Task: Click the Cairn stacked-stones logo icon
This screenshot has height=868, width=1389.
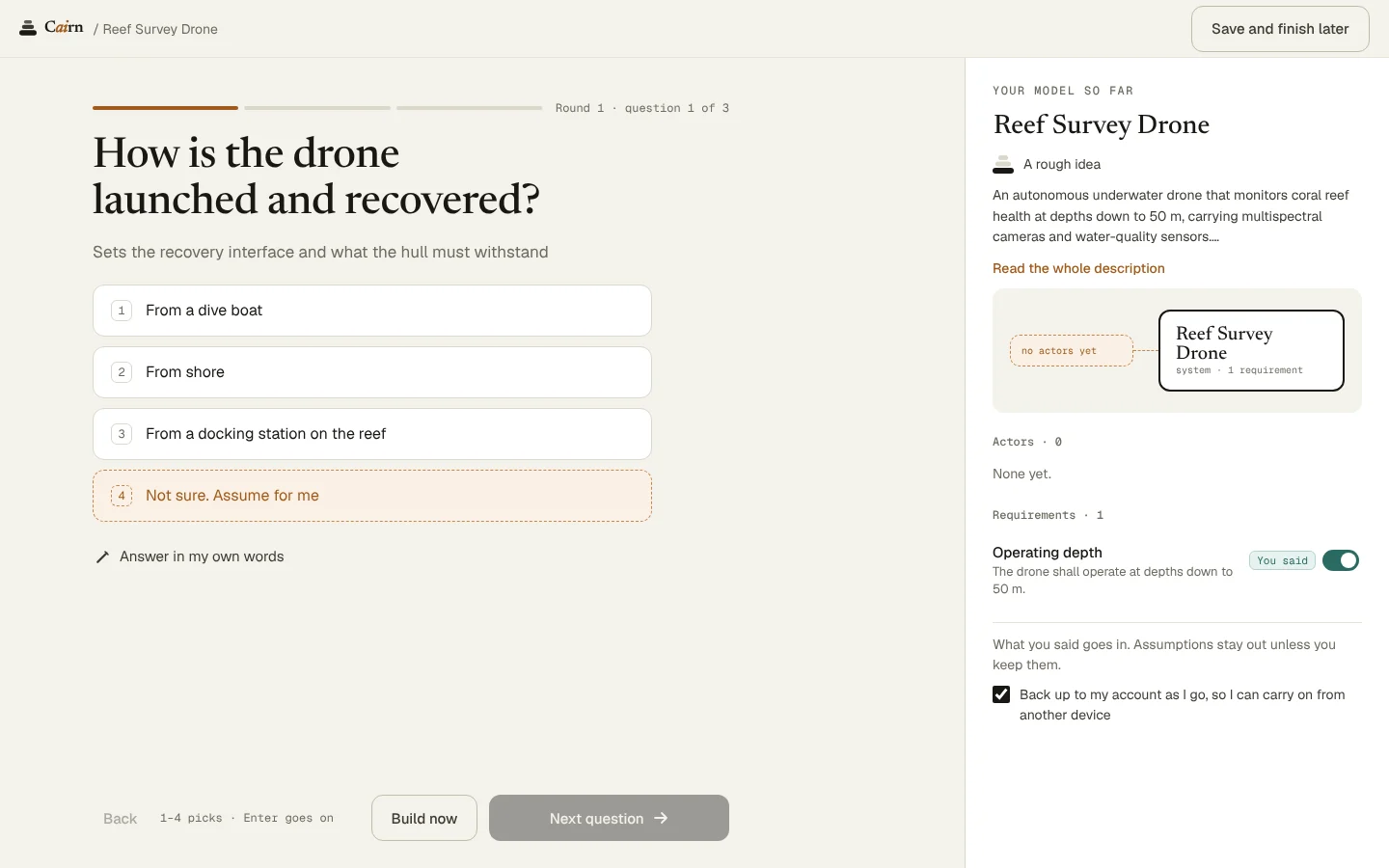Action: click(x=28, y=28)
